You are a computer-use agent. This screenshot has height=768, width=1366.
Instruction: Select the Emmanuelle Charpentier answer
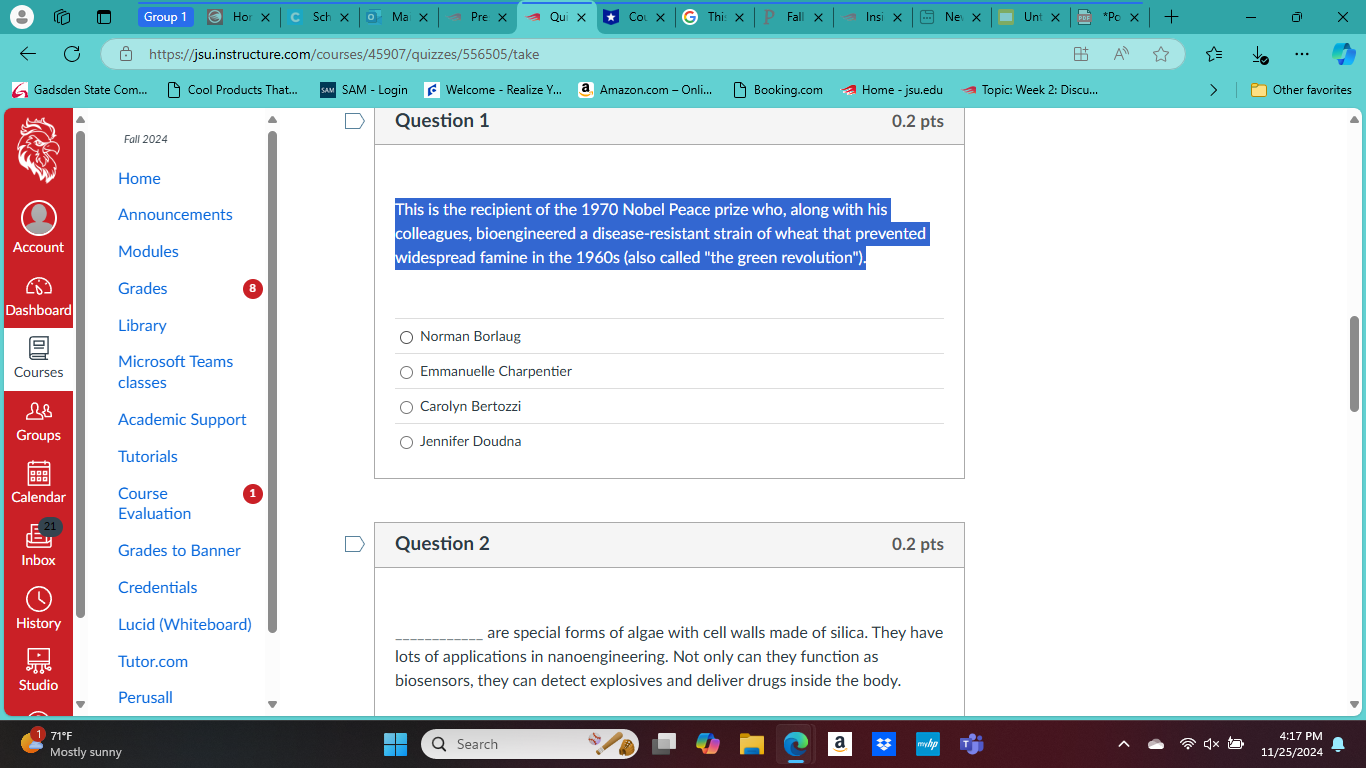point(406,372)
